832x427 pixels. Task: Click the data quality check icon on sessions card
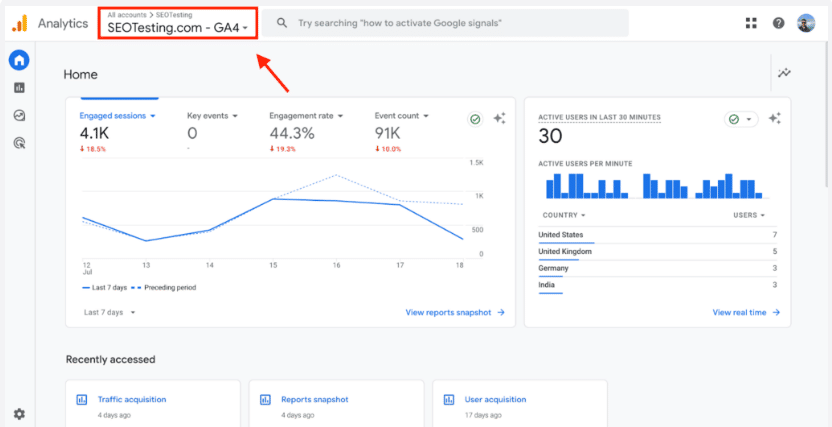click(475, 119)
